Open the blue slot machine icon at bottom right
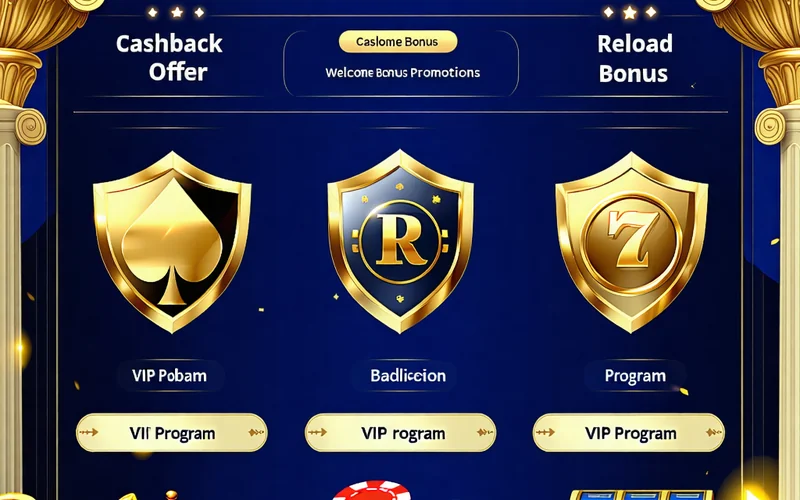 [641, 494]
